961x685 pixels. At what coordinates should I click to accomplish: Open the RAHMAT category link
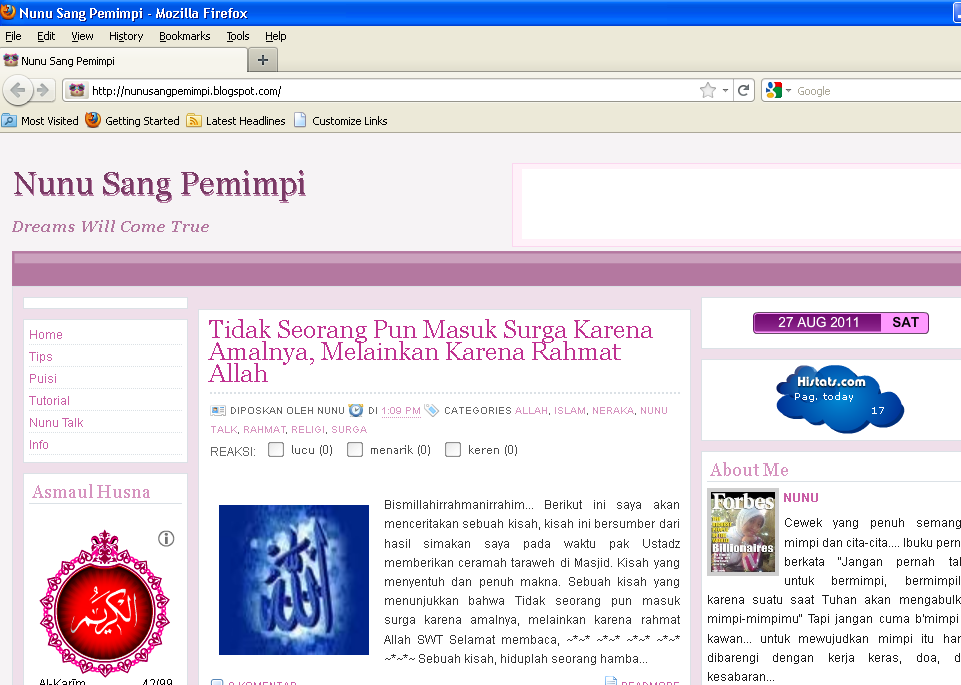pos(264,430)
